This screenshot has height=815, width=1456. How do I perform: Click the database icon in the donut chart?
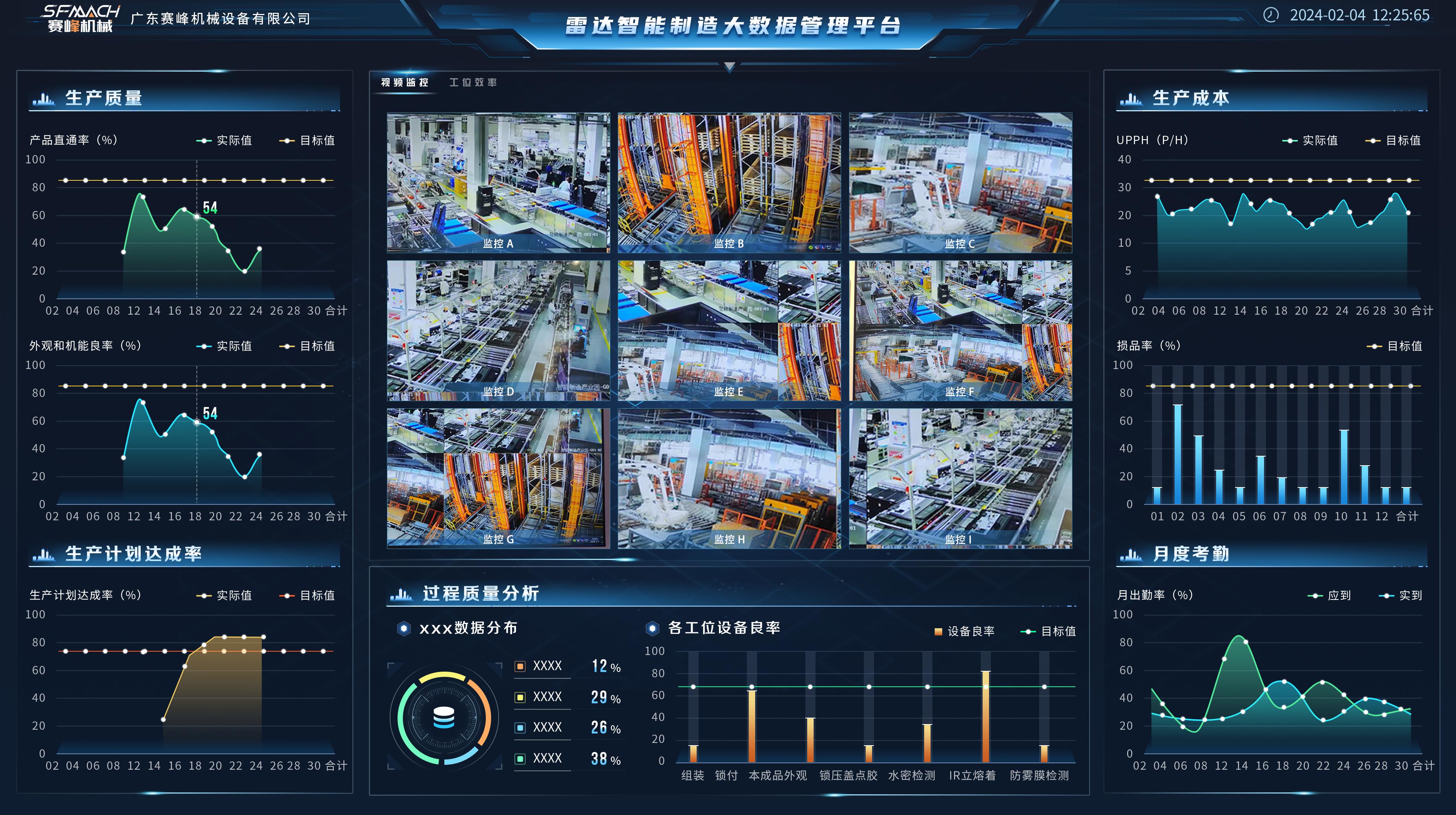tap(444, 717)
